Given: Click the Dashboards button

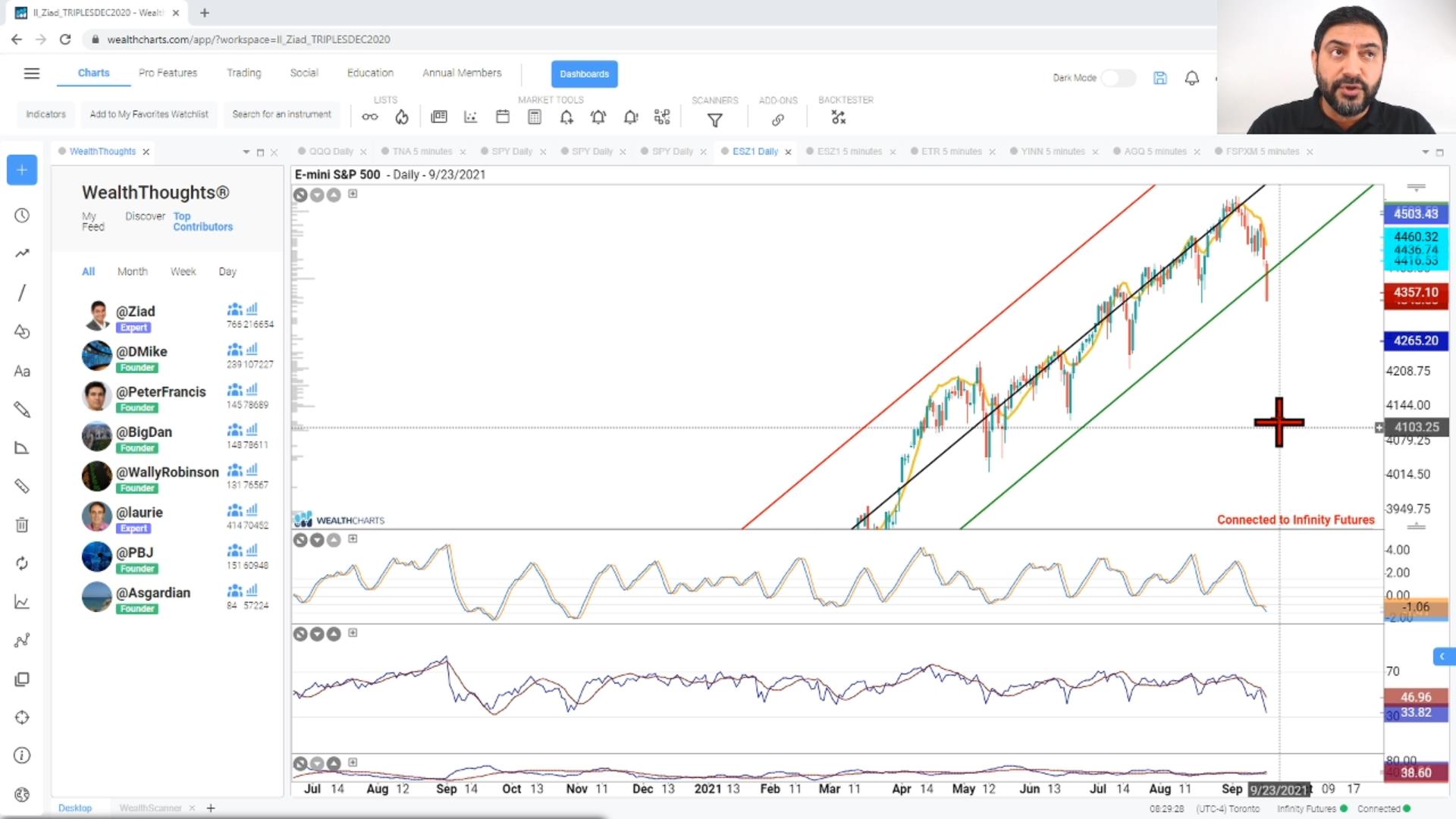Looking at the screenshot, I should pos(584,74).
